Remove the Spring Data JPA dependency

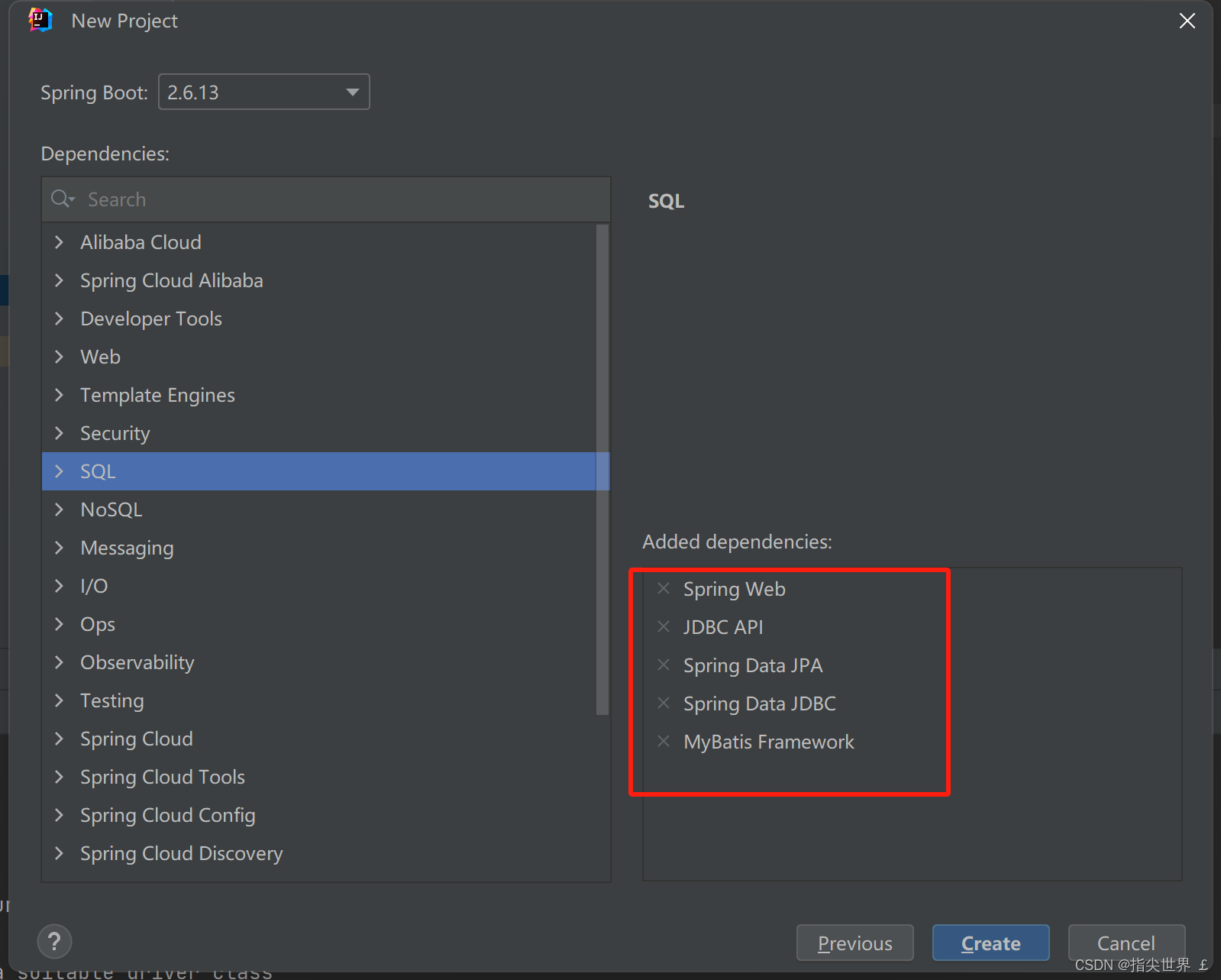(x=664, y=665)
